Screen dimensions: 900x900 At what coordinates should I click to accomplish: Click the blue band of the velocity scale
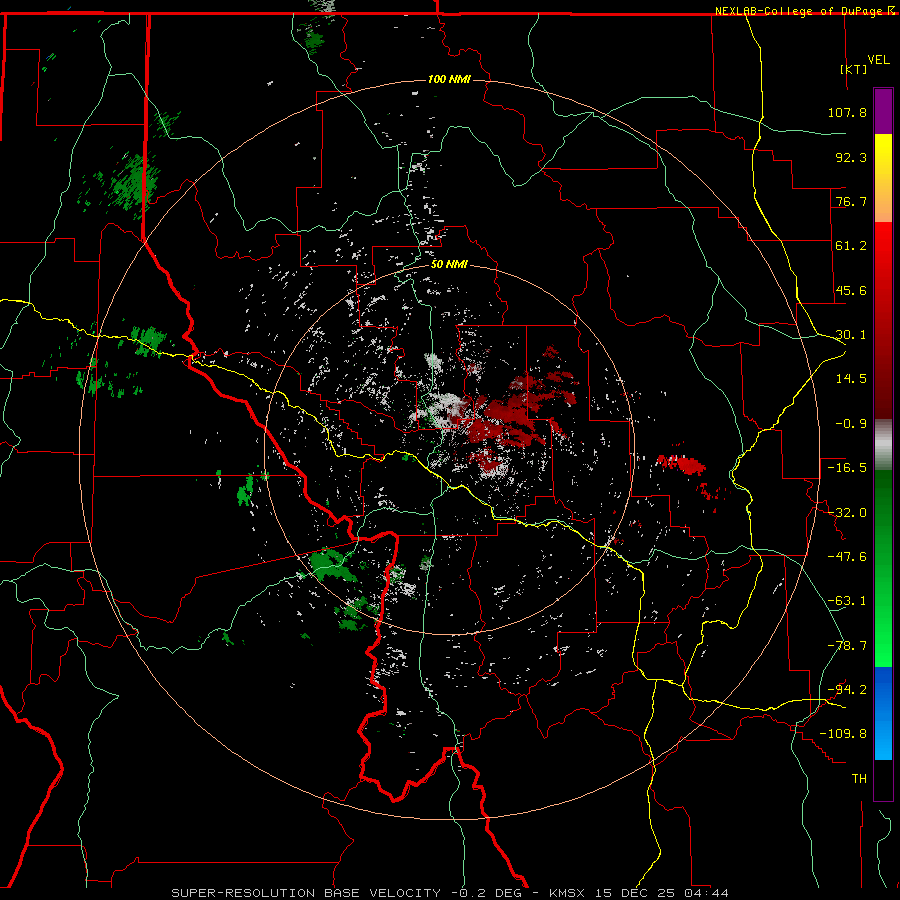pyautogui.click(x=883, y=713)
